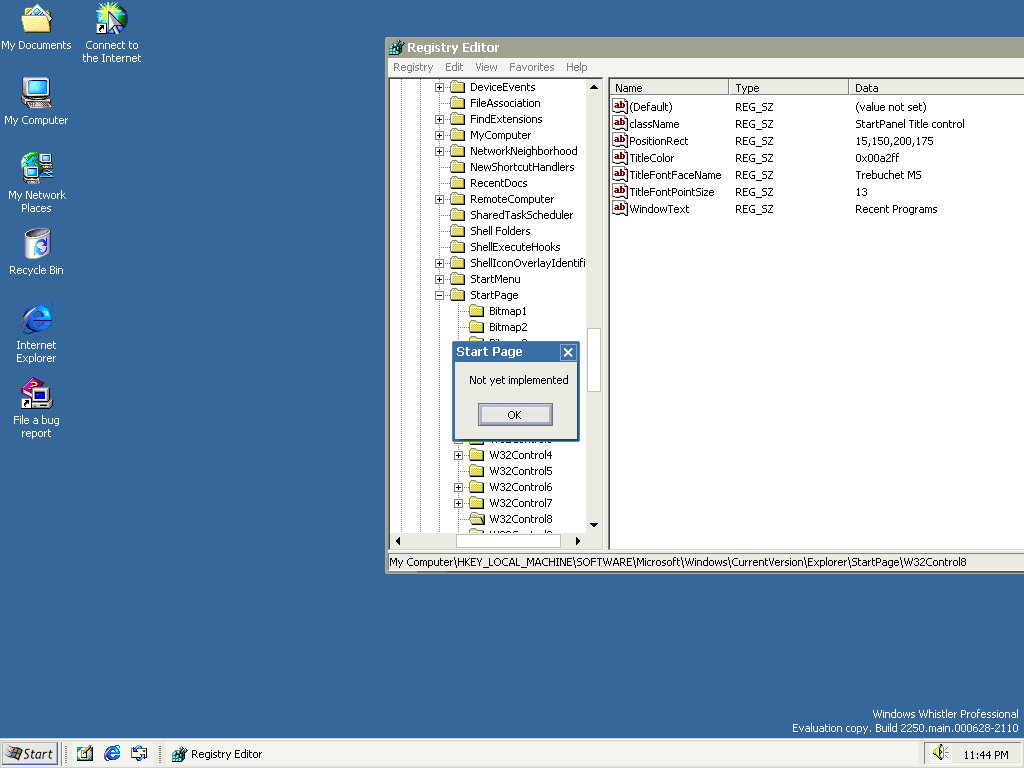Close the Start Page dialog
The width and height of the screenshot is (1024, 768).
tap(568, 352)
